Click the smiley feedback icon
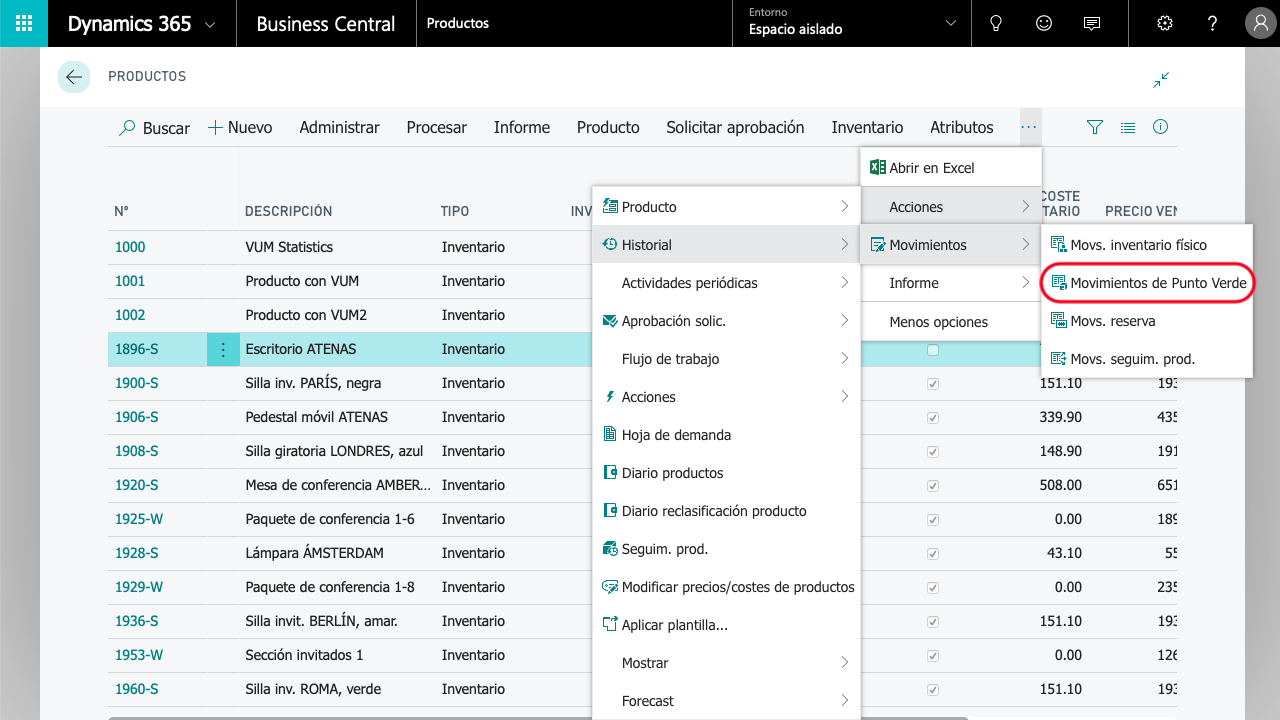This screenshot has width=1280, height=720. [1044, 23]
